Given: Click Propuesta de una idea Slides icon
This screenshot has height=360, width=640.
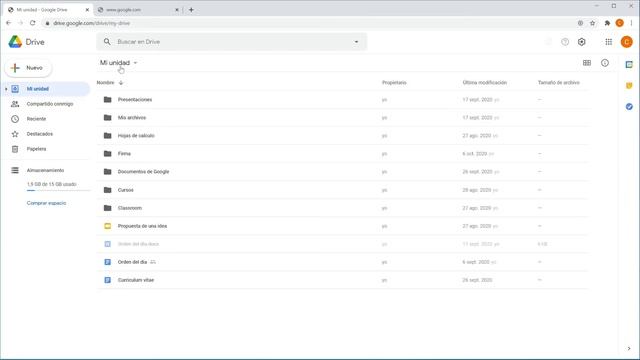Looking at the screenshot, I should pyautogui.click(x=107, y=226).
